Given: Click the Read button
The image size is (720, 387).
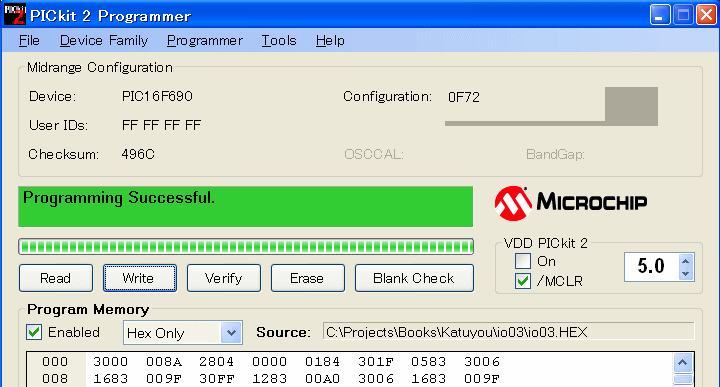Looking at the screenshot, I should pyautogui.click(x=56, y=278).
